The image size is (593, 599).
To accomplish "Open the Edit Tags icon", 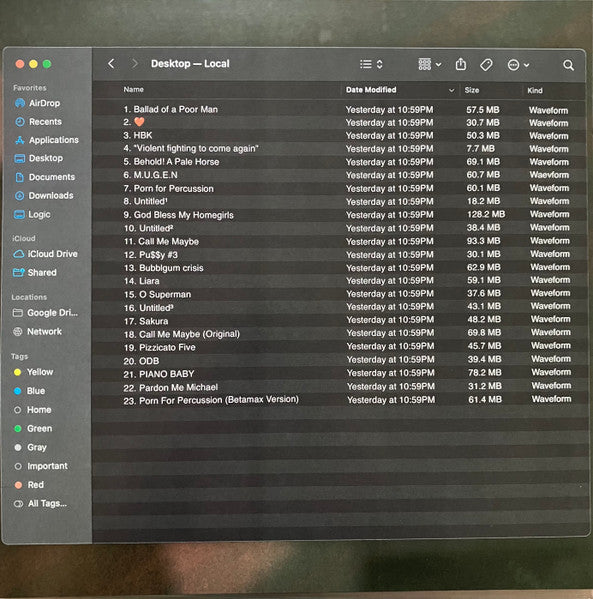I will [x=486, y=65].
